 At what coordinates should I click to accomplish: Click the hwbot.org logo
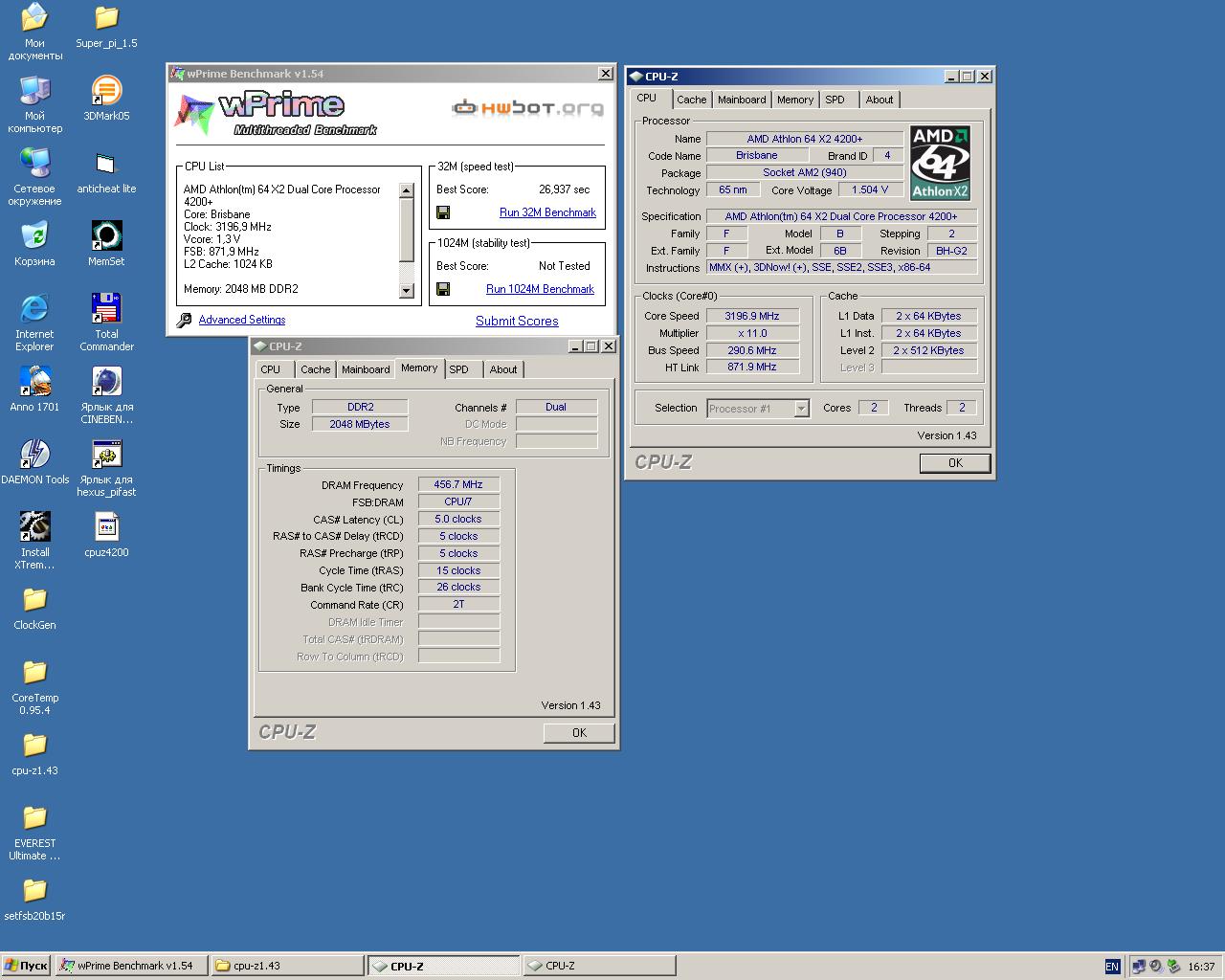click(527, 107)
